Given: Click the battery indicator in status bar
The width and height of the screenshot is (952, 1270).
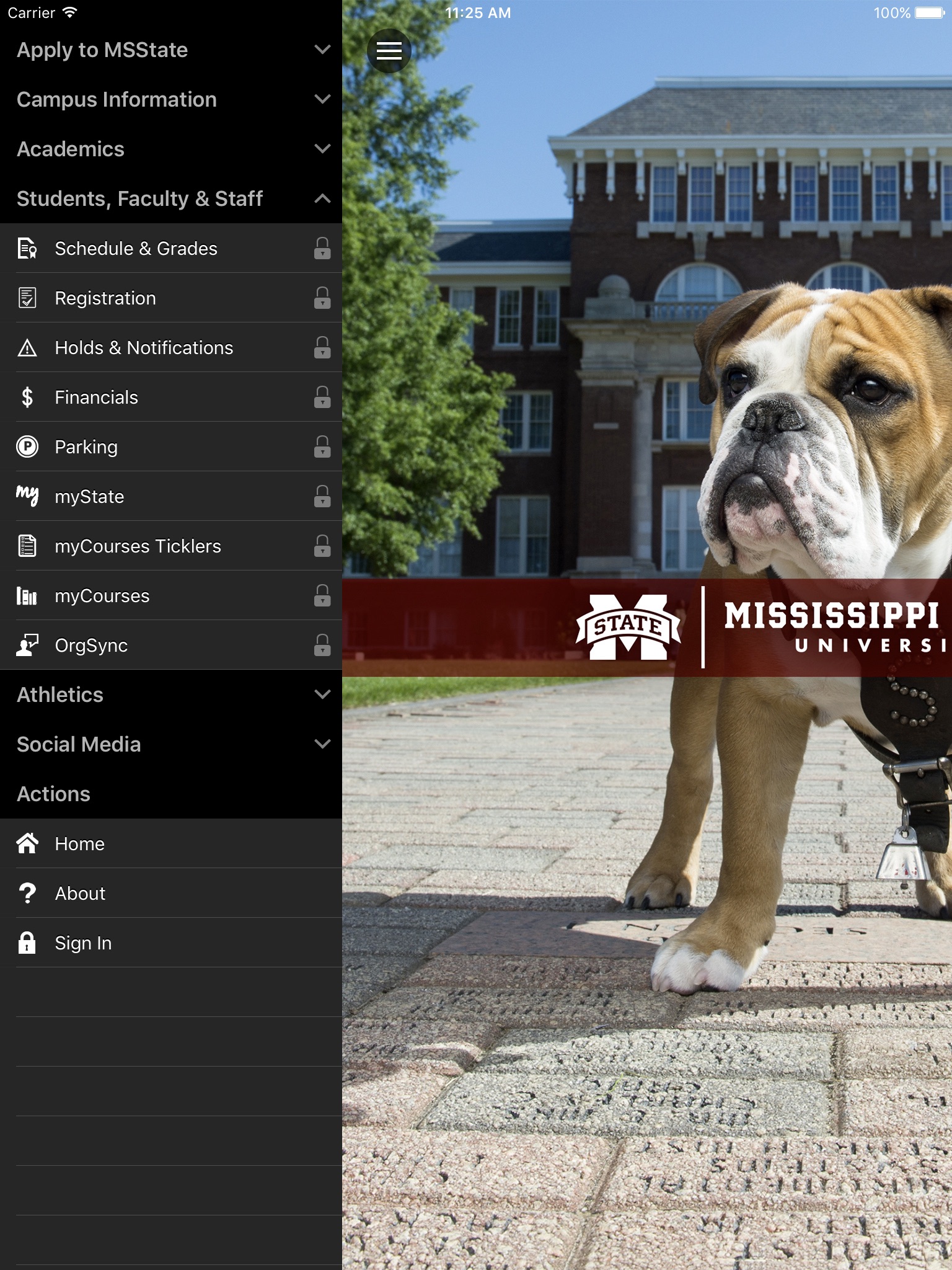Looking at the screenshot, I should coord(929,12).
